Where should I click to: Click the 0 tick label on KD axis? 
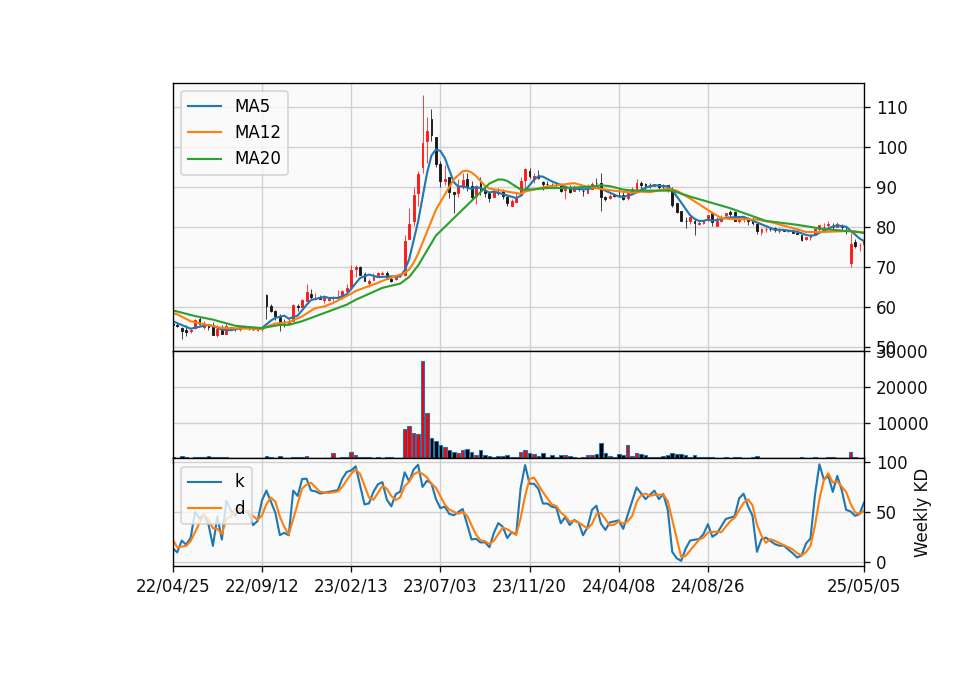point(882,563)
